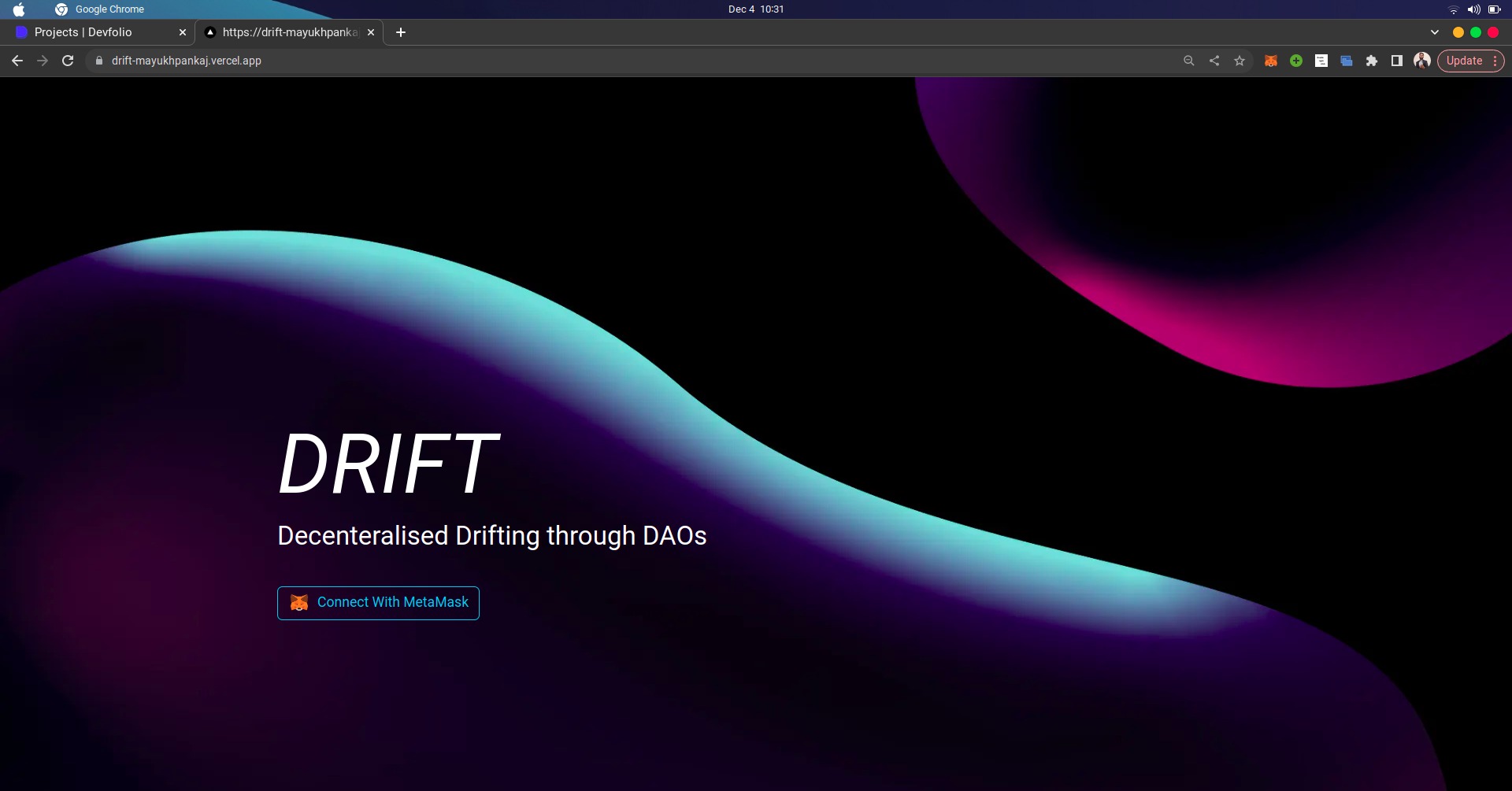Go back to previous page
The width and height of the screenshot is (1512, 791).
pos(17,61)
